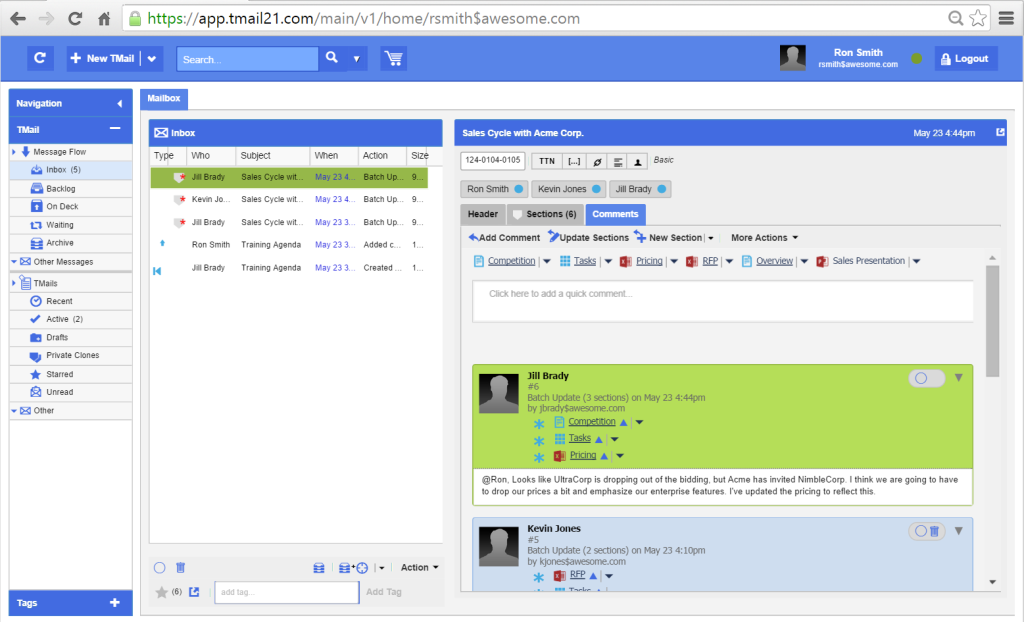Click the selection circle below the inbox list
This screenshot has height=622, width=1024.
(159, 567)
